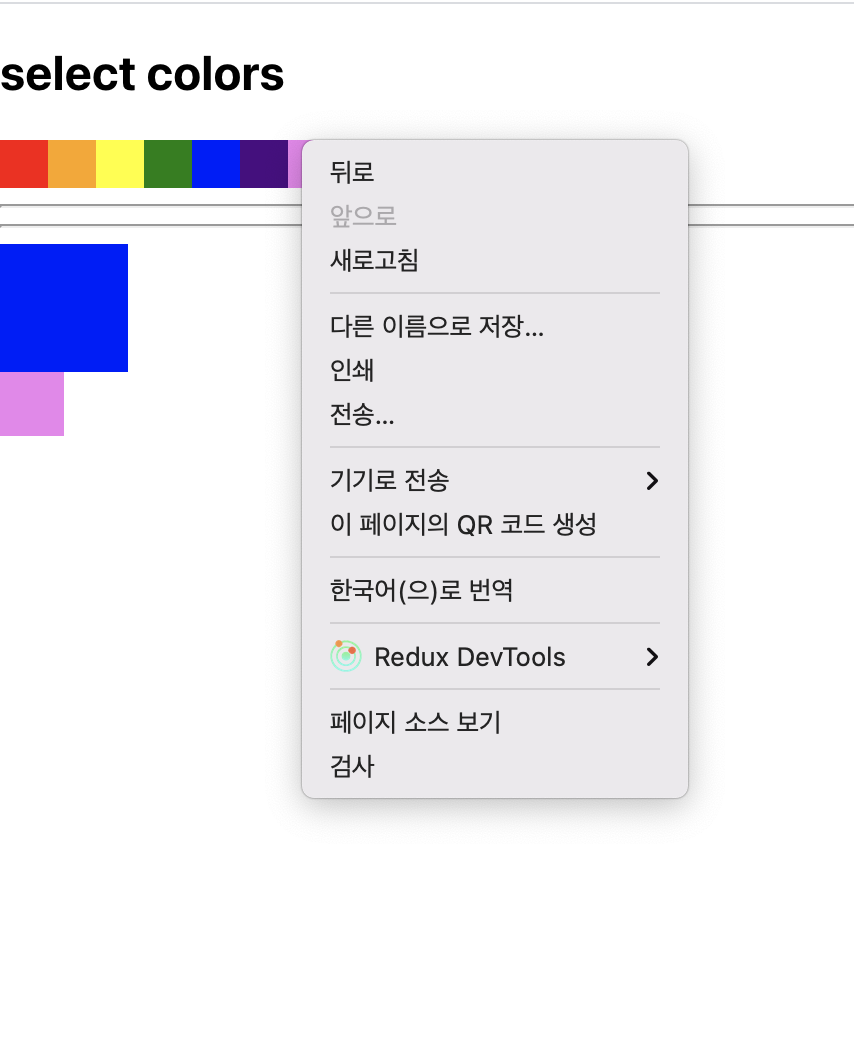Expand the Redux DevTools chevron arrow

click(x=651, y=657)
